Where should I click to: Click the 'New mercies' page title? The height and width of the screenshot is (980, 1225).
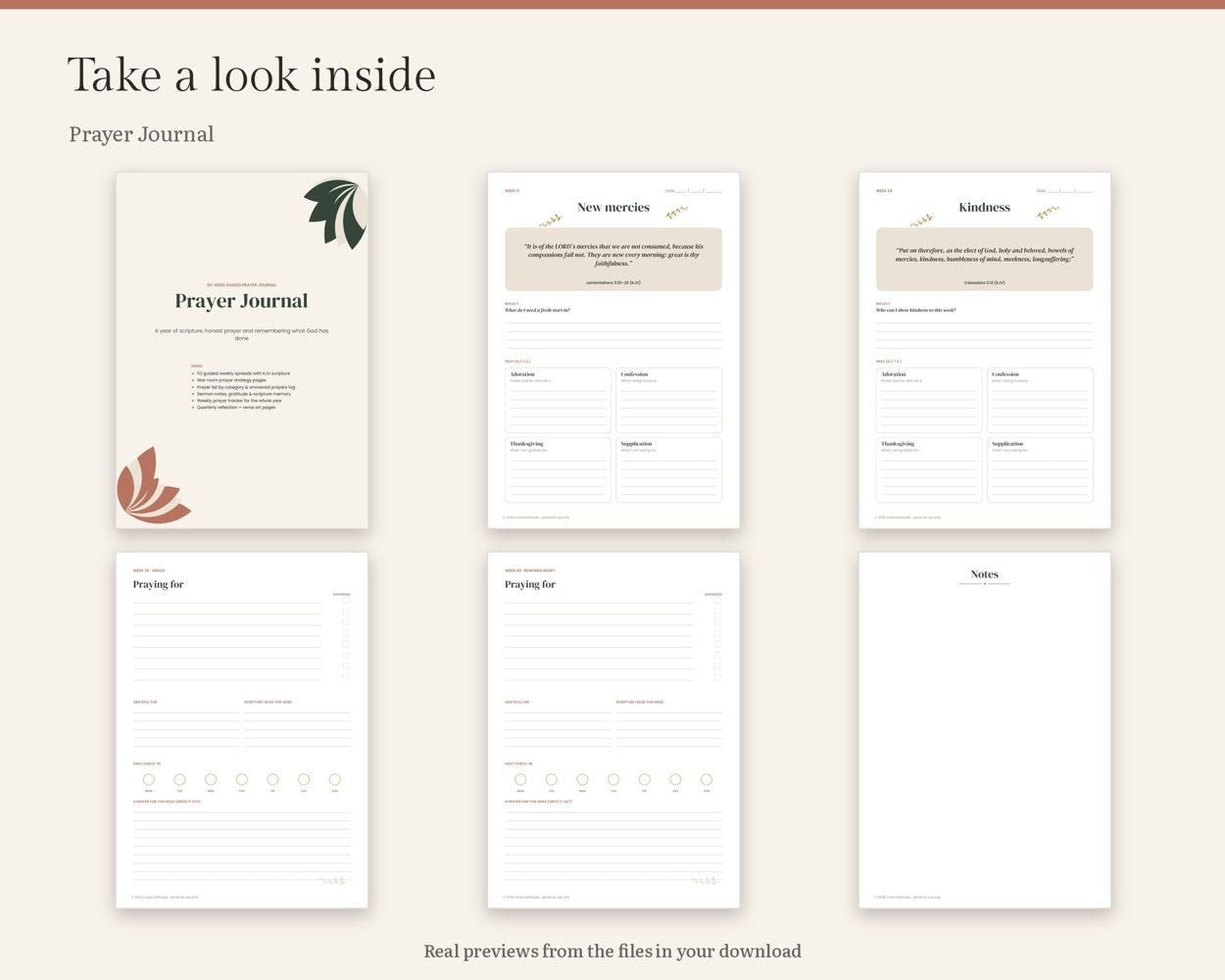point(613,208)
